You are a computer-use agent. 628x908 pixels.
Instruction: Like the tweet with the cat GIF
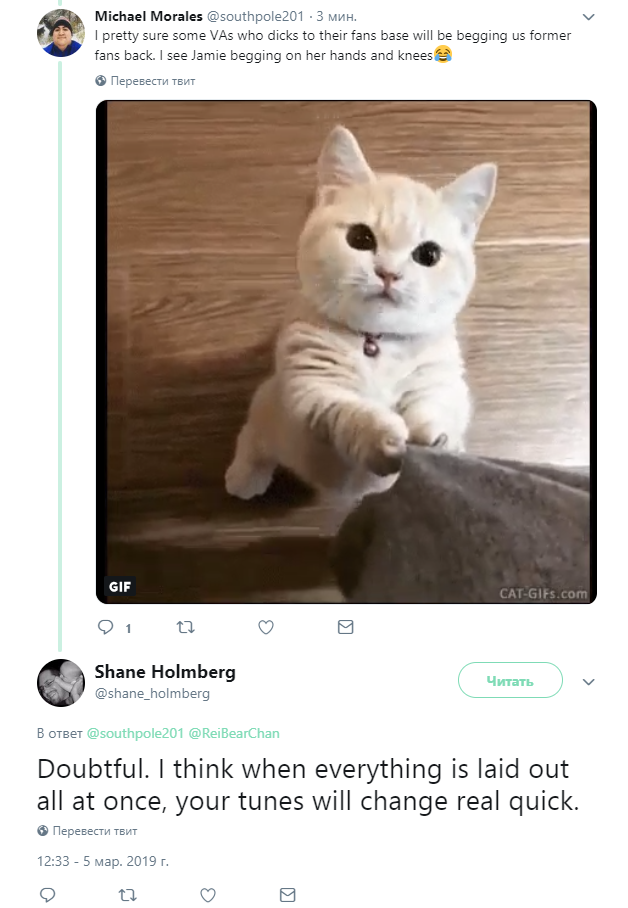266,627
